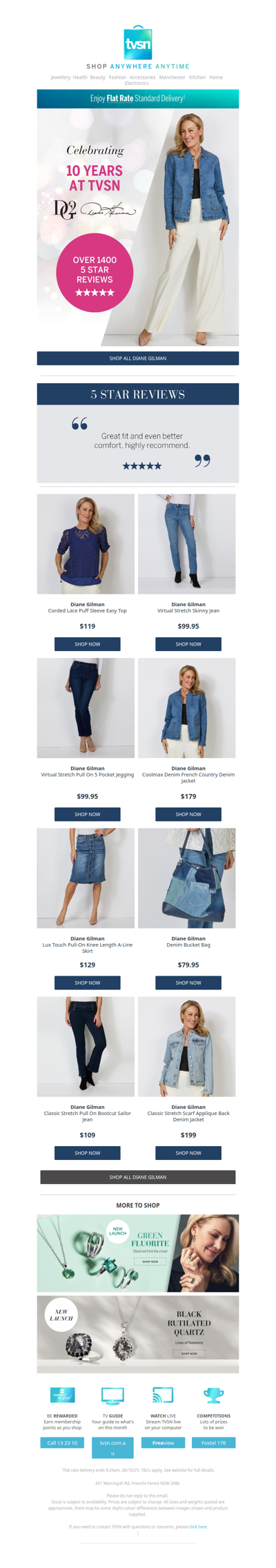Click the Foxtel 176 button
Screen dimensions: 276x1568
coord(213,1442)
